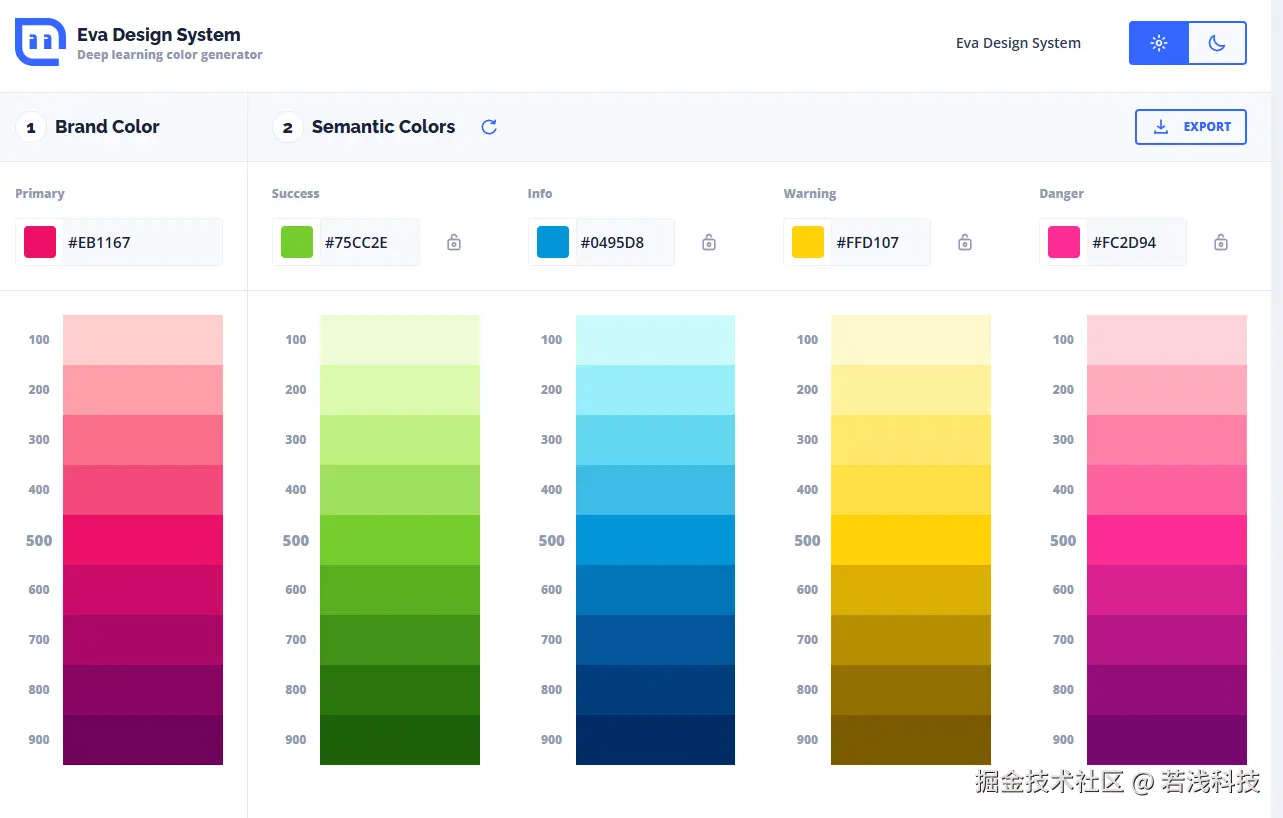Viewport: 1283px width, 818px height.
Task: Open the Eva Design System link
Action: [1018, 43]
